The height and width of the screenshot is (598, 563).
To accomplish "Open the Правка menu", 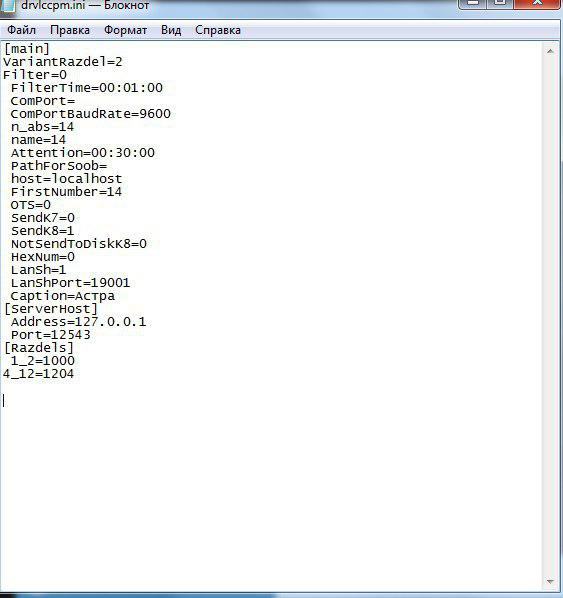I will point(70,30).
